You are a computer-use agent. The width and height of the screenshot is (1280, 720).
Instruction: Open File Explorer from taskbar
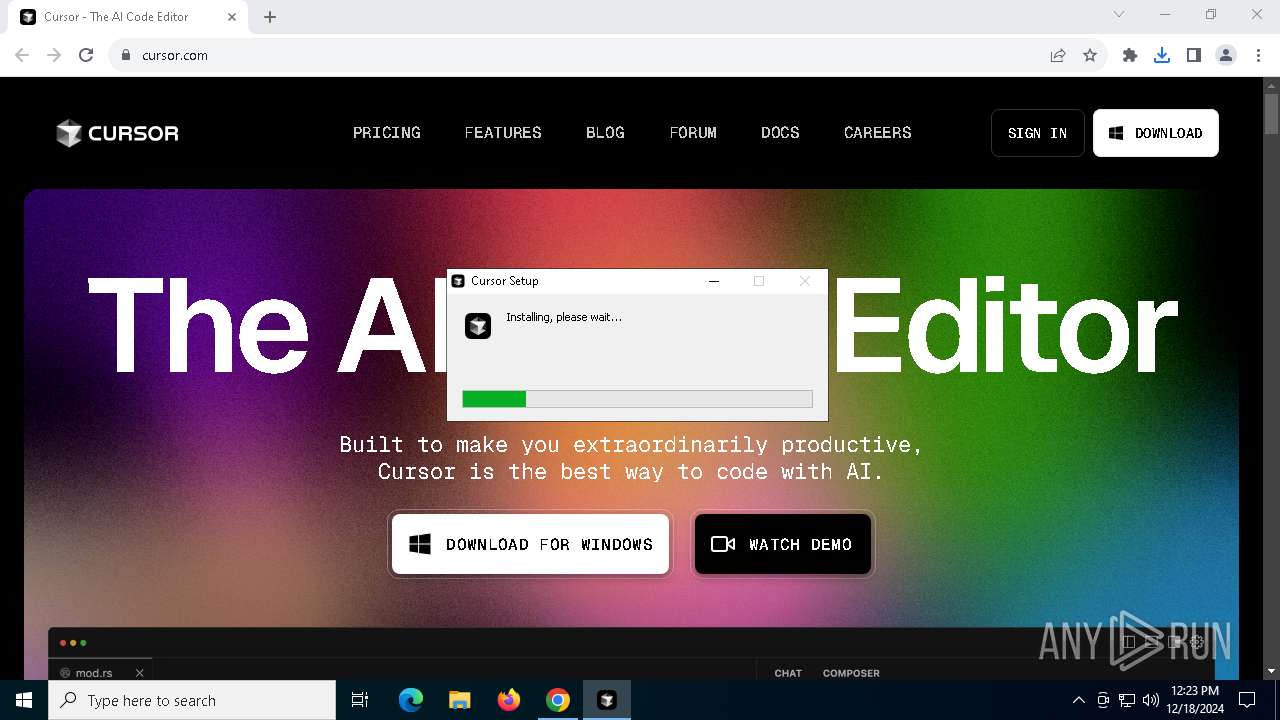pos(460,700)
